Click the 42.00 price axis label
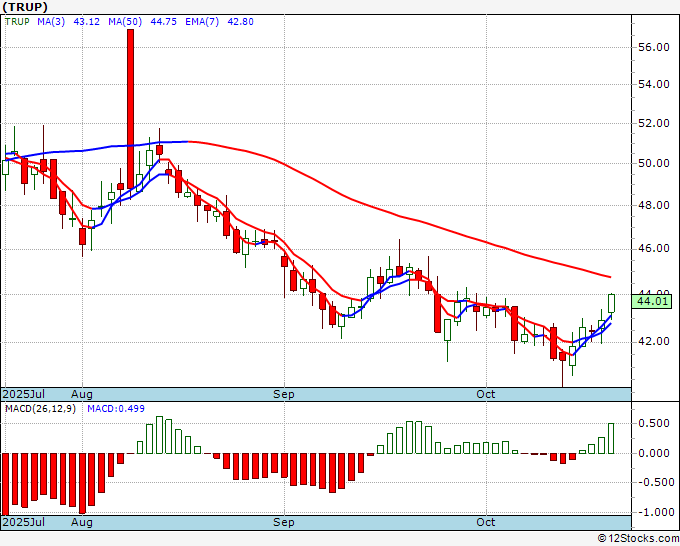This screenshot has height=546, width=680. [654, 341]
